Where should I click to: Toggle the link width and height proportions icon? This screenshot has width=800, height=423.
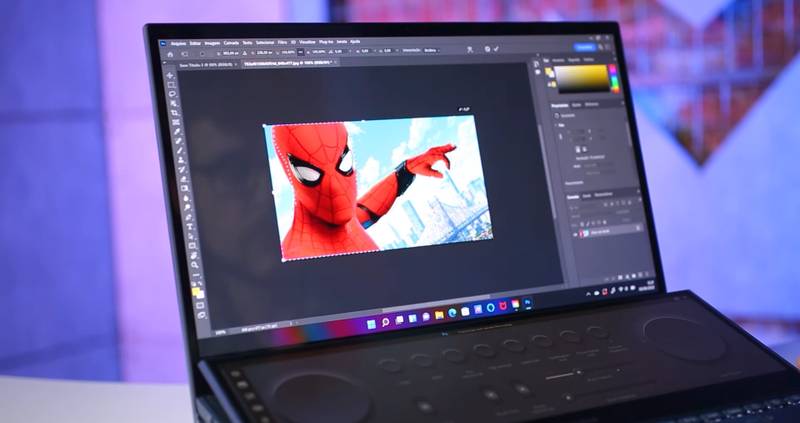click(301, 52)
